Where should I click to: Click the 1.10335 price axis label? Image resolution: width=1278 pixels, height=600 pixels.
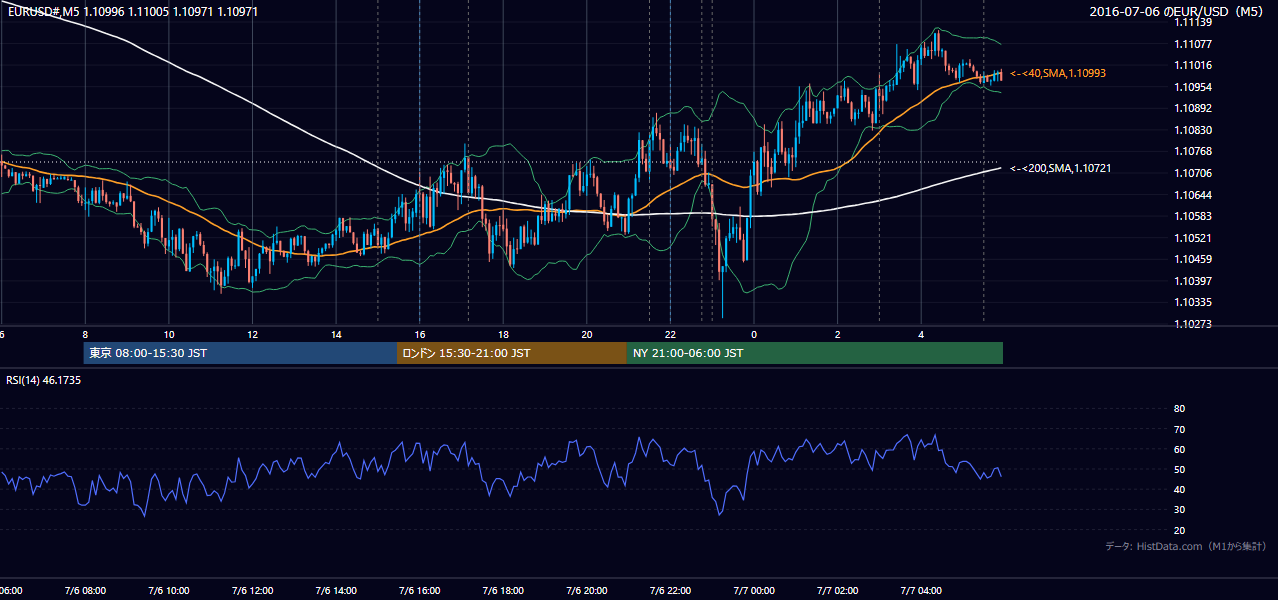pos(1194,302)
